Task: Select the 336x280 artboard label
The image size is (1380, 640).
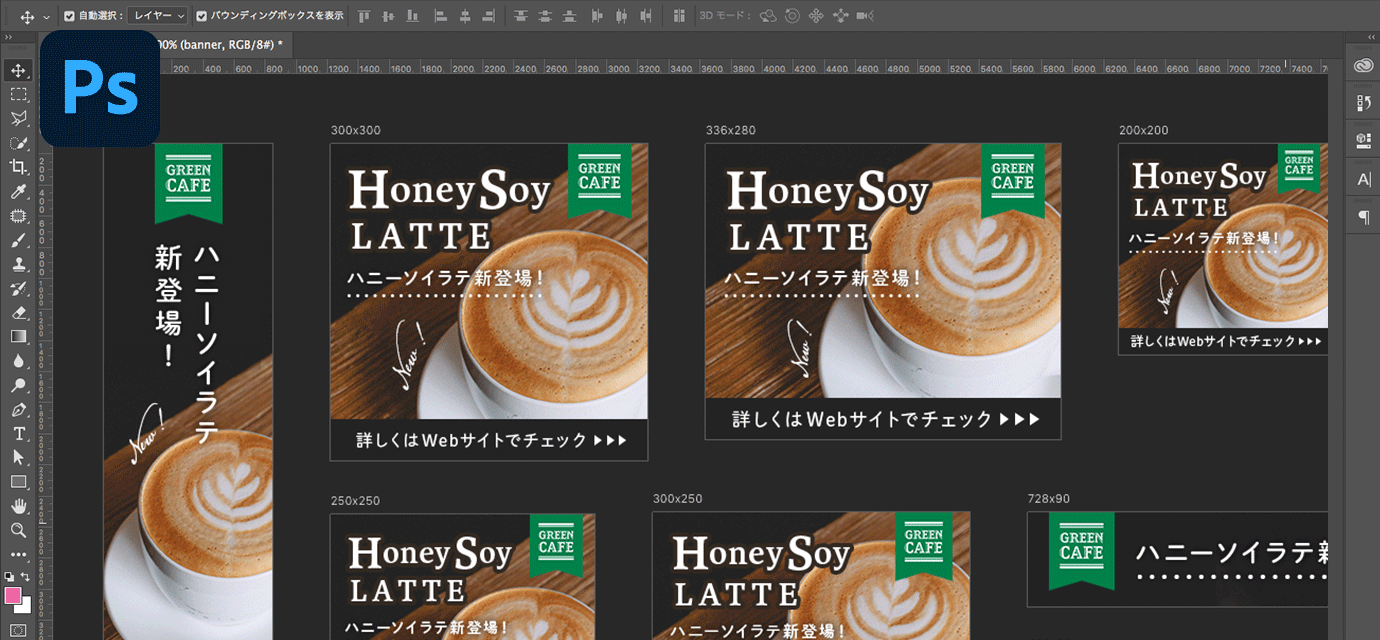Action: pos(731,130)
